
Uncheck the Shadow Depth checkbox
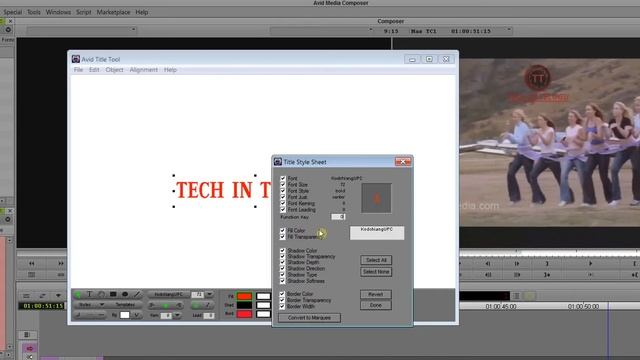coord(282,262)
